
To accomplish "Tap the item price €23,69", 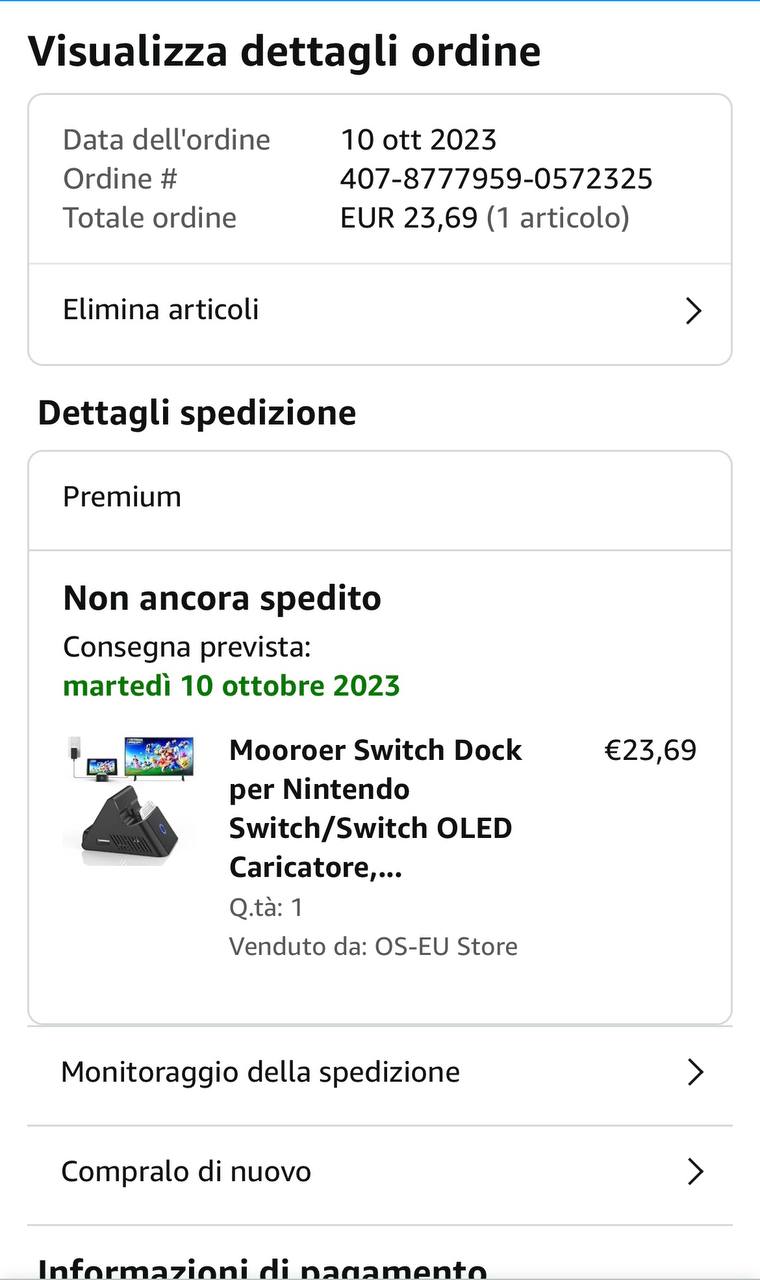I will pyautogui.click(x=650, y=750).
